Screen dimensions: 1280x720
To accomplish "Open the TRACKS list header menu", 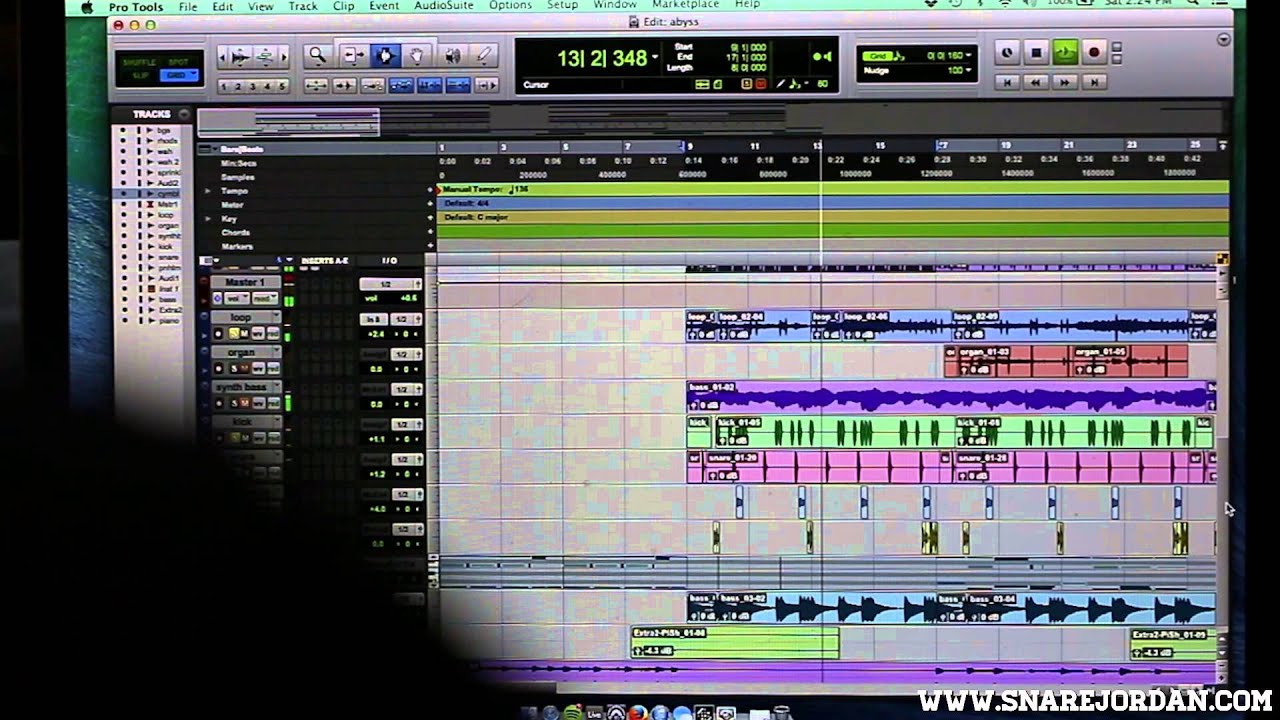I will click(184, 114).
